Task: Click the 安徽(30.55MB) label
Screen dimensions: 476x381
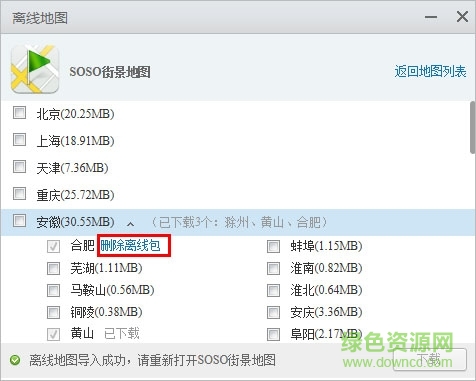Action: pos(75,222)
